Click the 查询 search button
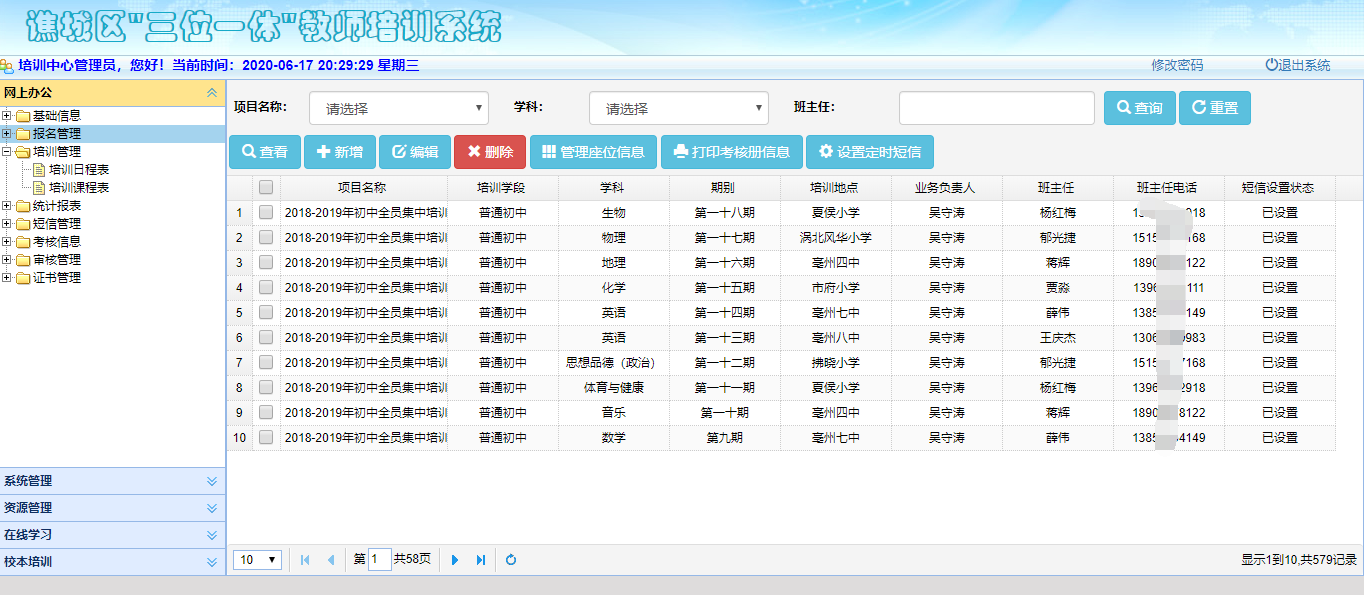This screenshot has height=595, width=1364. pos(1139,108)
